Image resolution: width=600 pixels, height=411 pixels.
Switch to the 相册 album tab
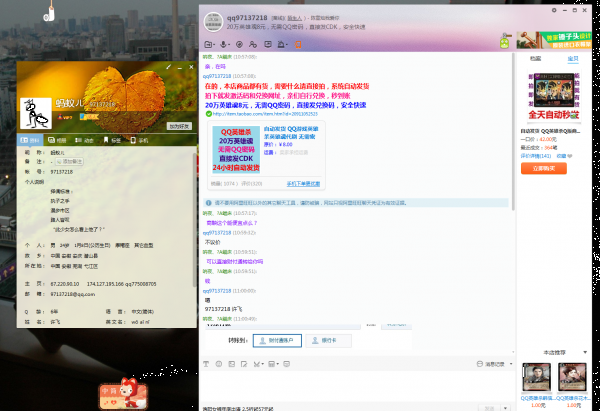click(57, 140)
